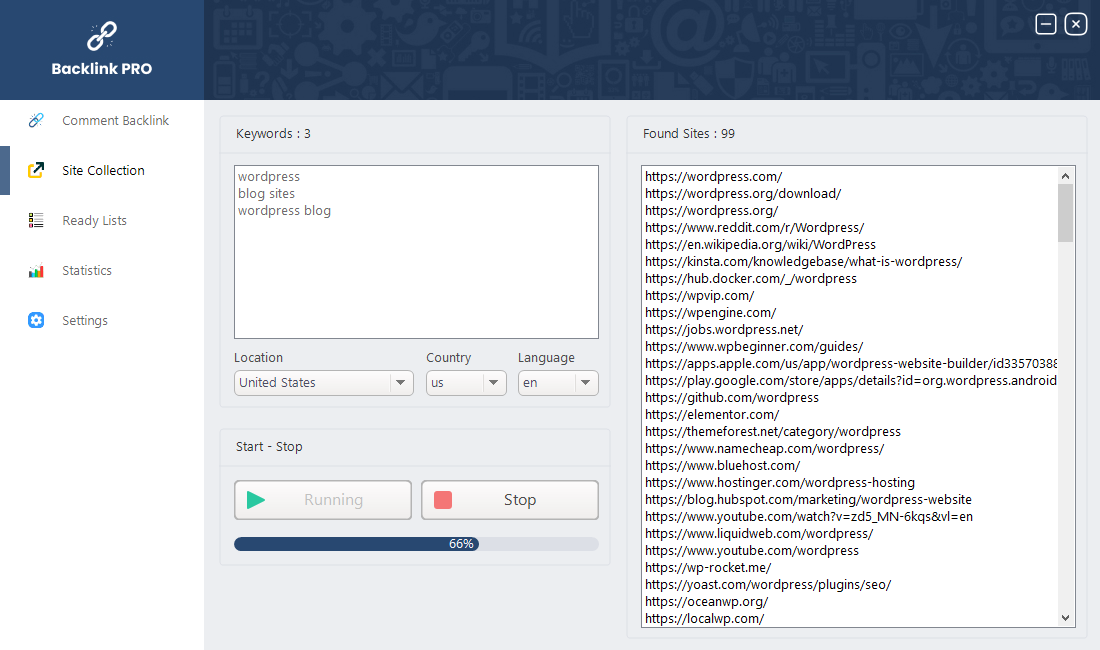
Task: Click the Backlink PRO chain logo
Action: click(101, 37)
